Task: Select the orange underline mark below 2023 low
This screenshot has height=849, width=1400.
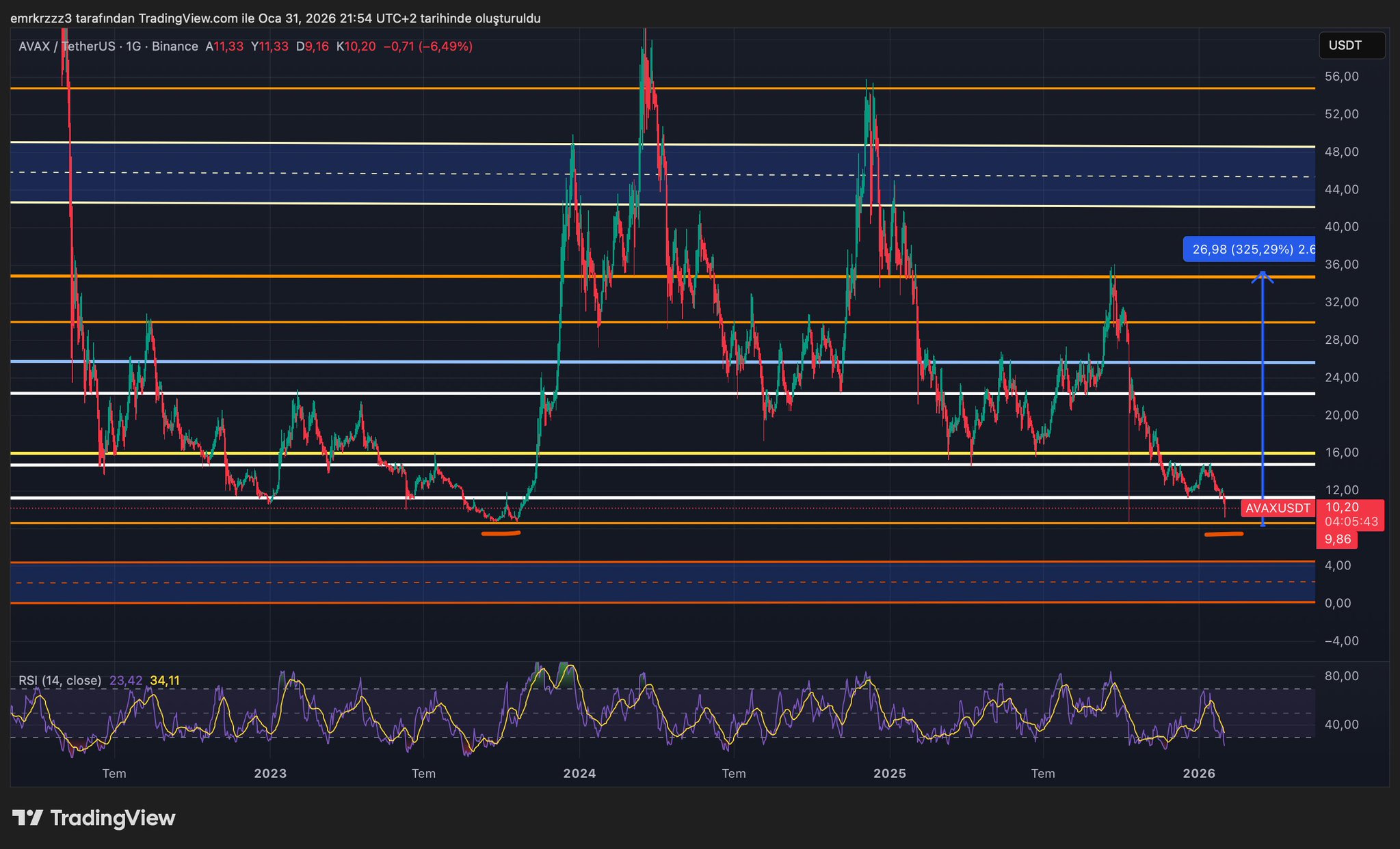Action: [x=501, y=533]
